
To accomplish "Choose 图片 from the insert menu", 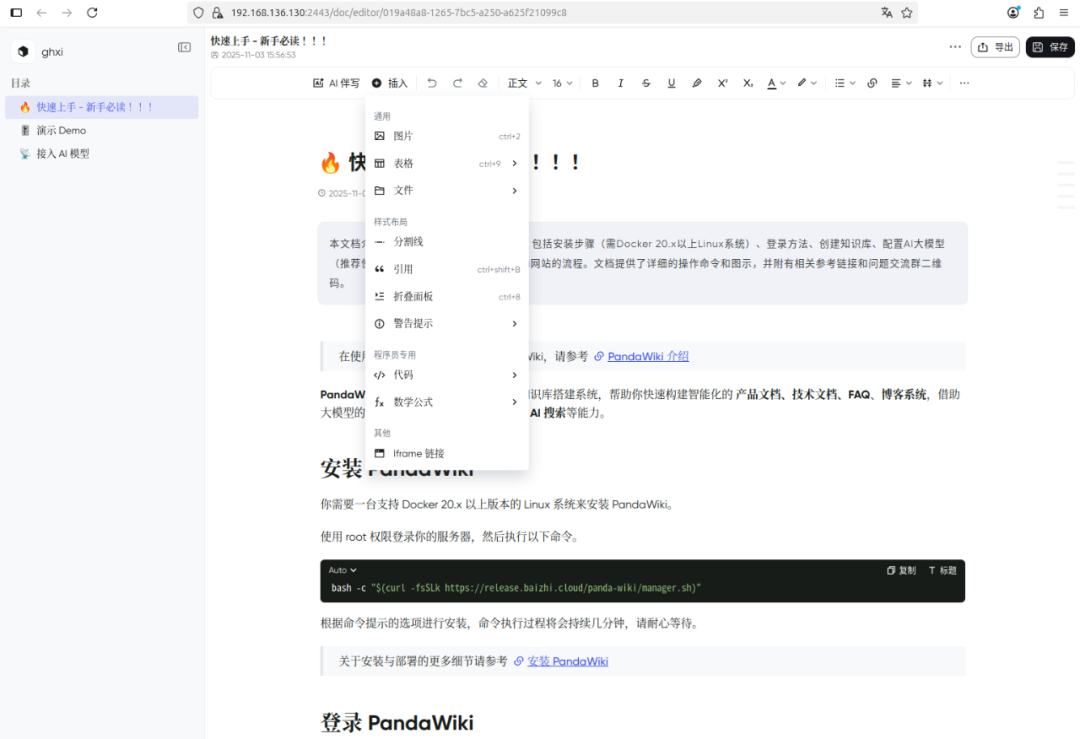I will (447, 136).
